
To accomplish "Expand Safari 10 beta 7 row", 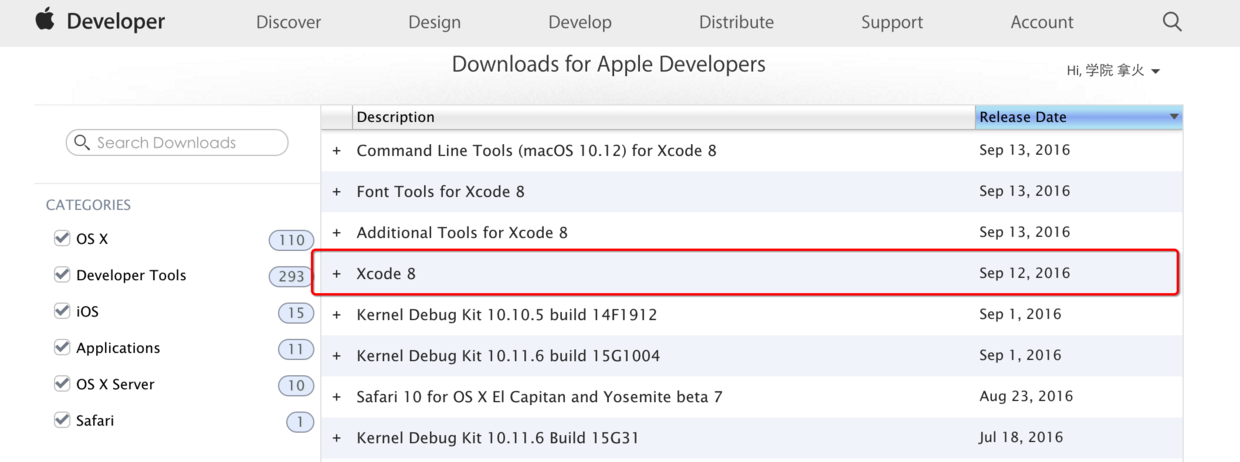I will click(x=337, y=397).
